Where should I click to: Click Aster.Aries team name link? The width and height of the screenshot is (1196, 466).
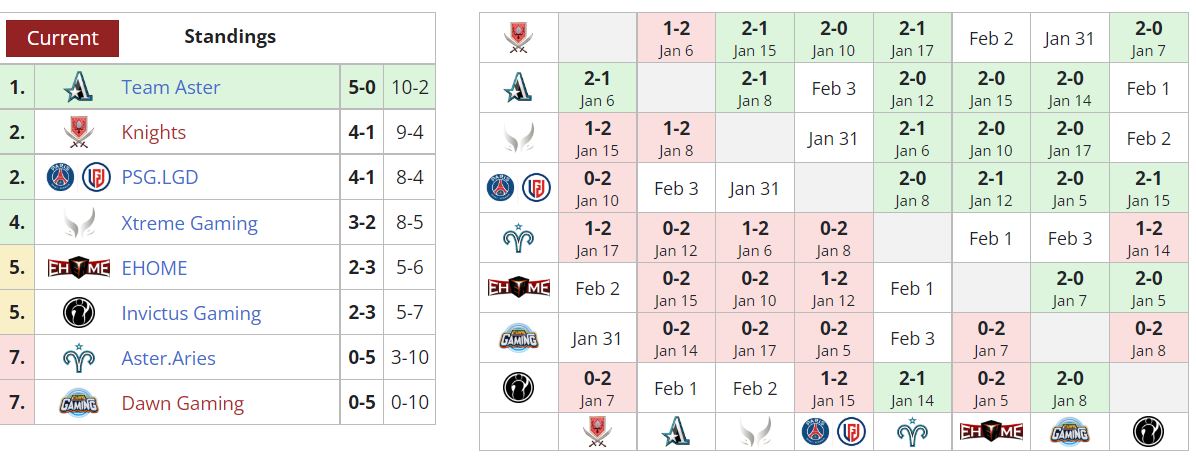(x=169, y=358)
